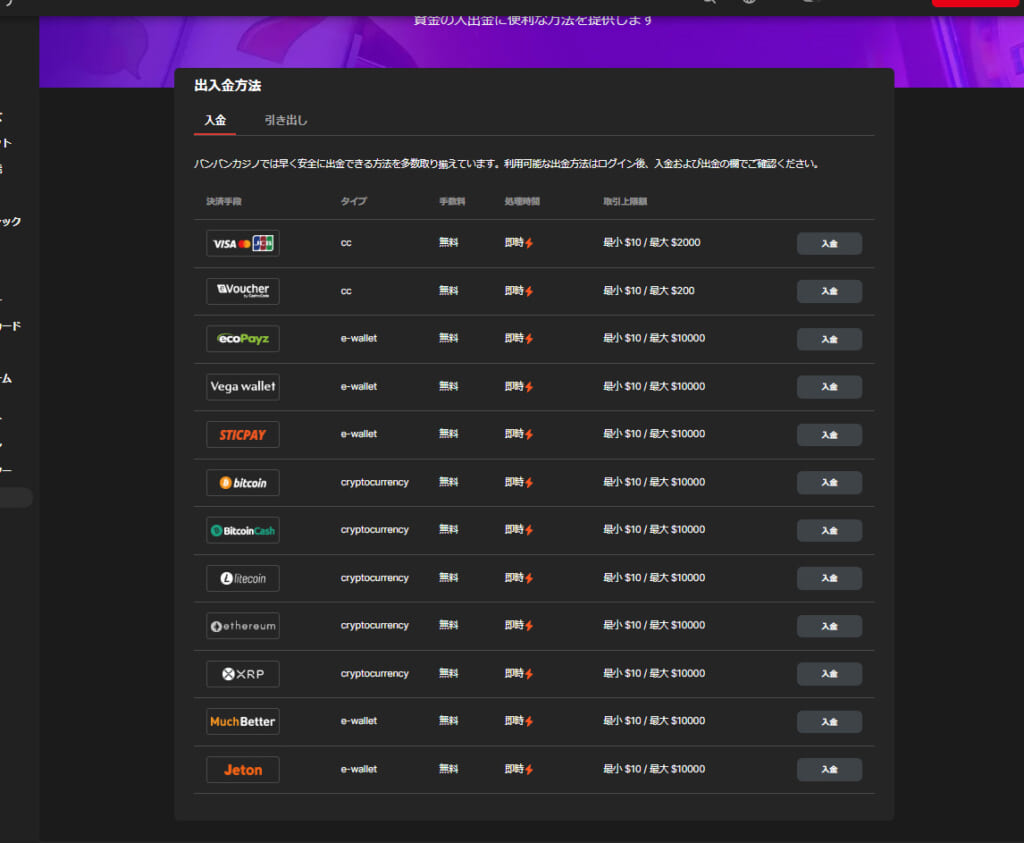Image resolution: width=1024 pixels, height=843 pixels.
Task: Click the litecoin logo
Action: 243,579
